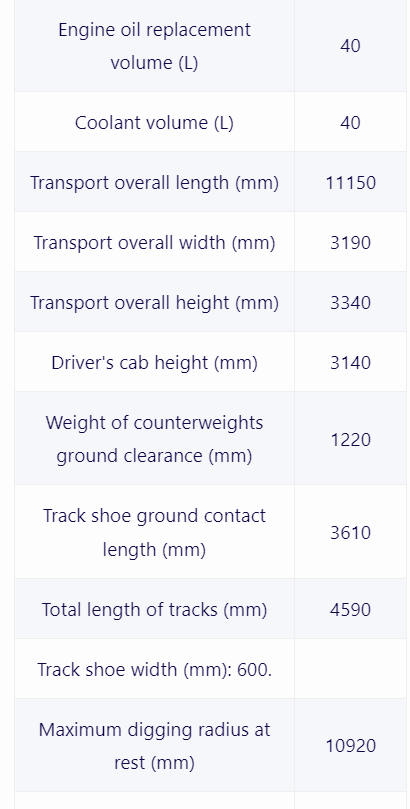Click the value 4590
Viewport: 410px width, 809px height.
pos(351,609)
